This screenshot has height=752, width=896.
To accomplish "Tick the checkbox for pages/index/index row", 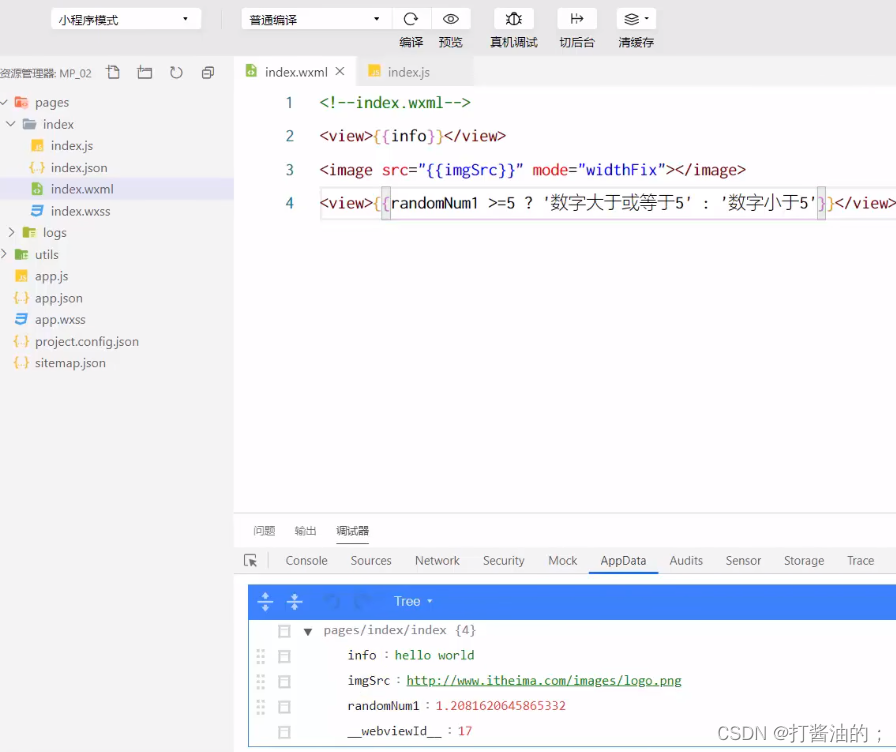I will [x=284, y=631].
